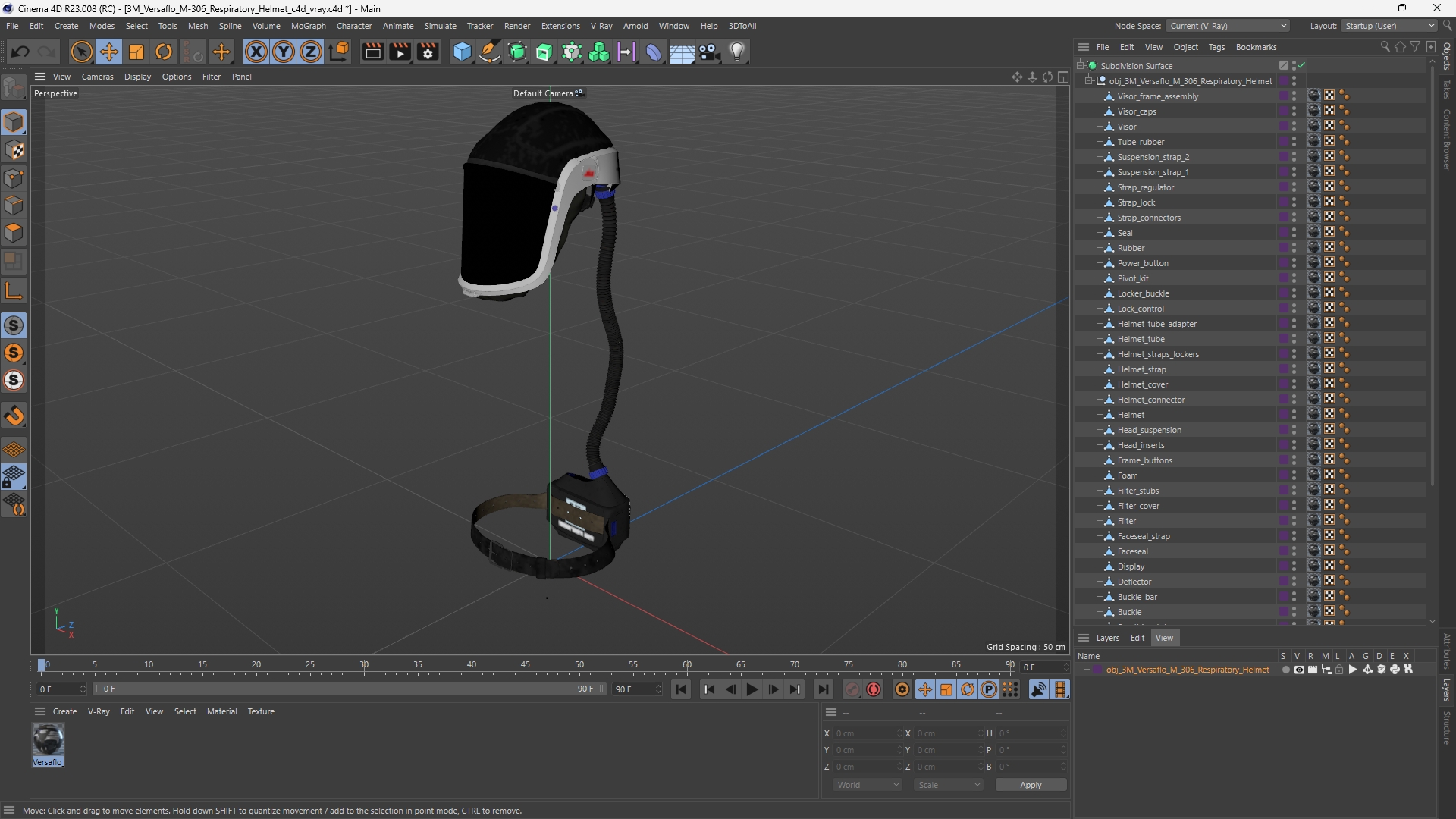Toggle visibility eye of layer obj_3M_Versaflo
Viewport: 1456px width, 819px height.
1299,670
